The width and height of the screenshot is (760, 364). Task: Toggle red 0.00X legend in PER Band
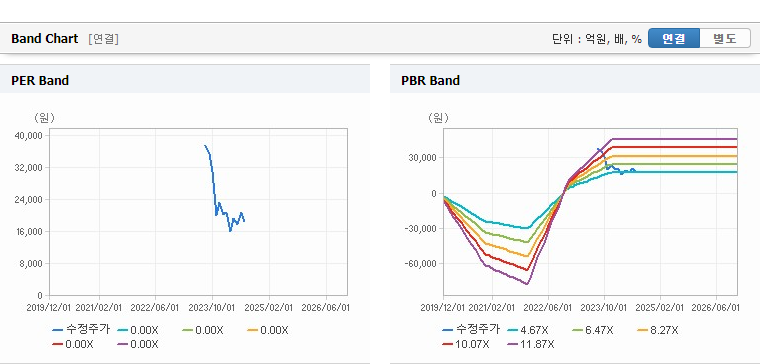click(73, 344)
